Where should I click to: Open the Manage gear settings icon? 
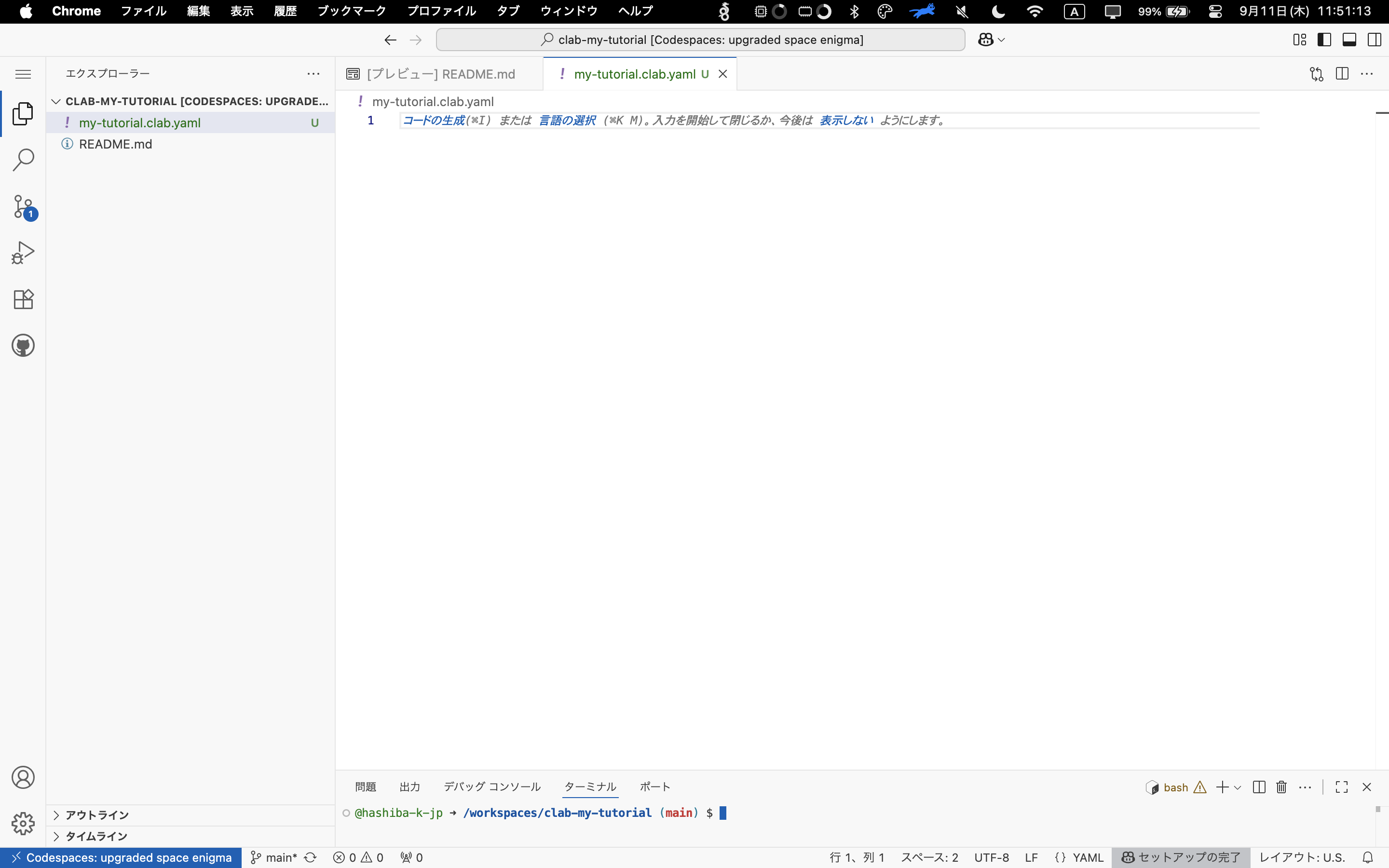[x=23, y=824]
